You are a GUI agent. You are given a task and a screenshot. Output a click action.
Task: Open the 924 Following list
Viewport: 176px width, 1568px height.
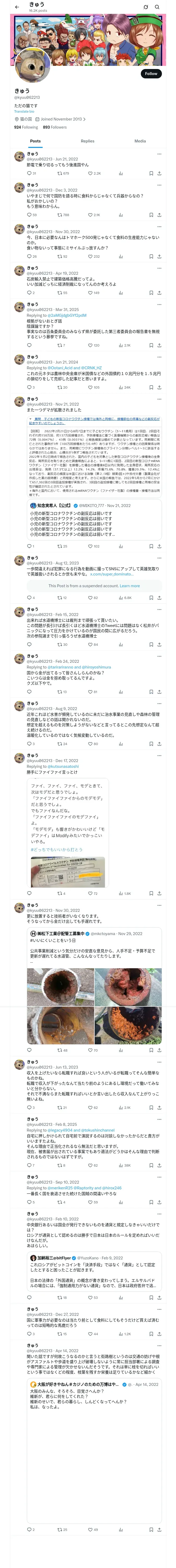26,127
